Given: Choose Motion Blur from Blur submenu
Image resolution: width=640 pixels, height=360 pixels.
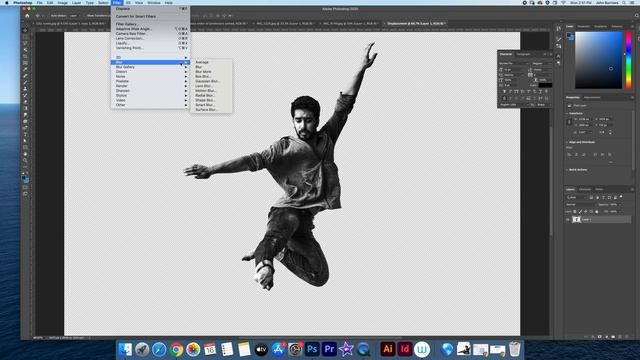Looking at the screenshot, I should click(205, 91).
